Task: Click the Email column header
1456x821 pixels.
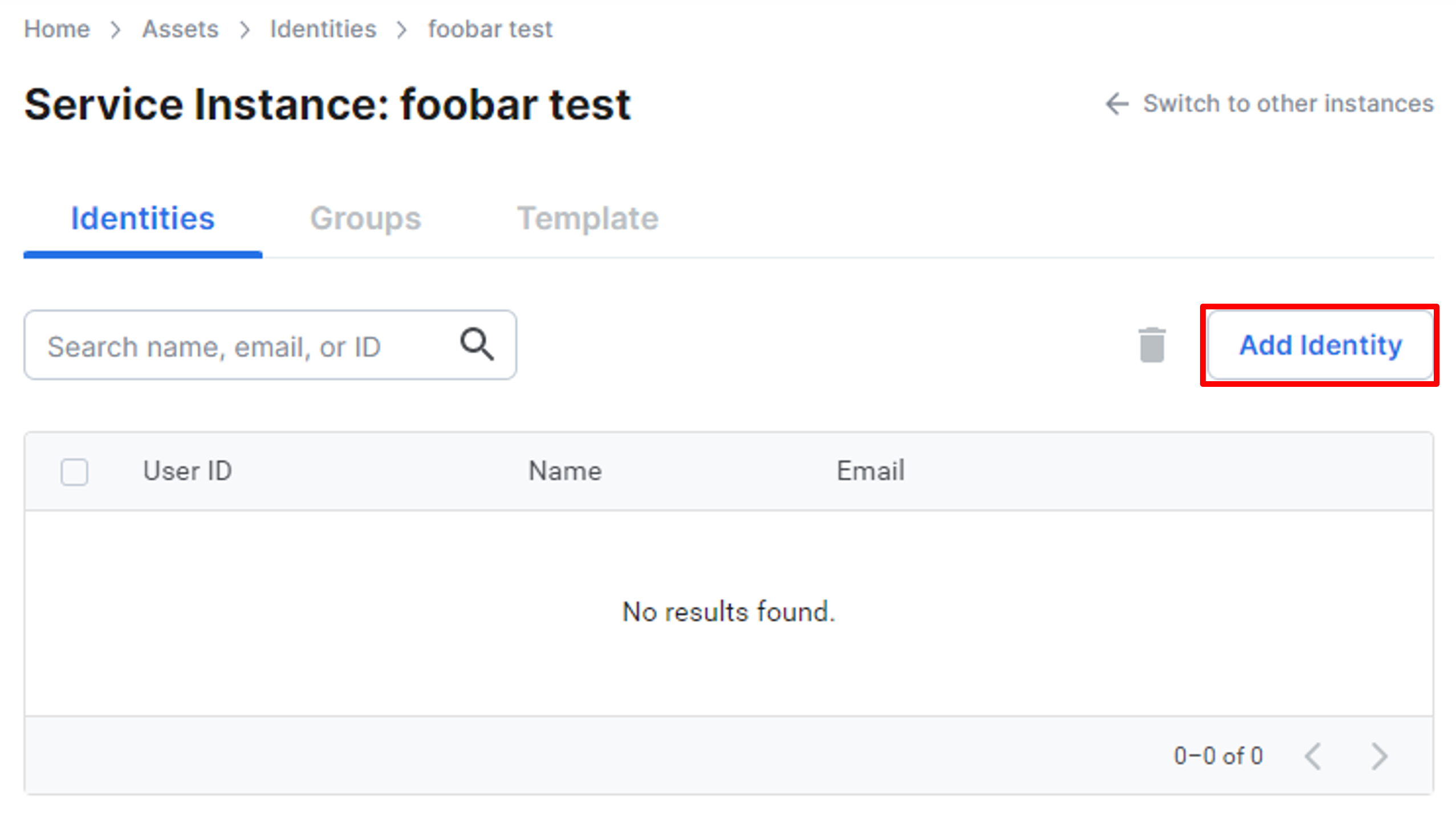Action: point(870,471)
